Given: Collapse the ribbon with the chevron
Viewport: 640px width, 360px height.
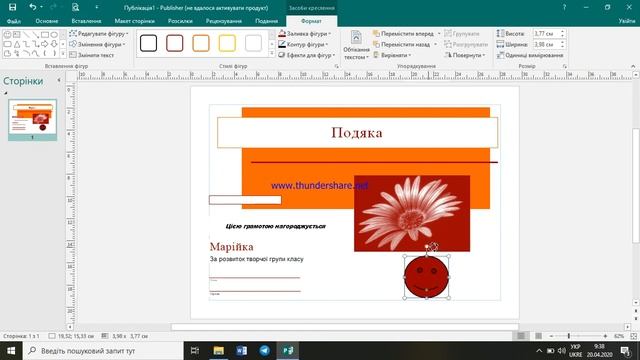Looking at the screenshot, I should (x=633, y=66).
